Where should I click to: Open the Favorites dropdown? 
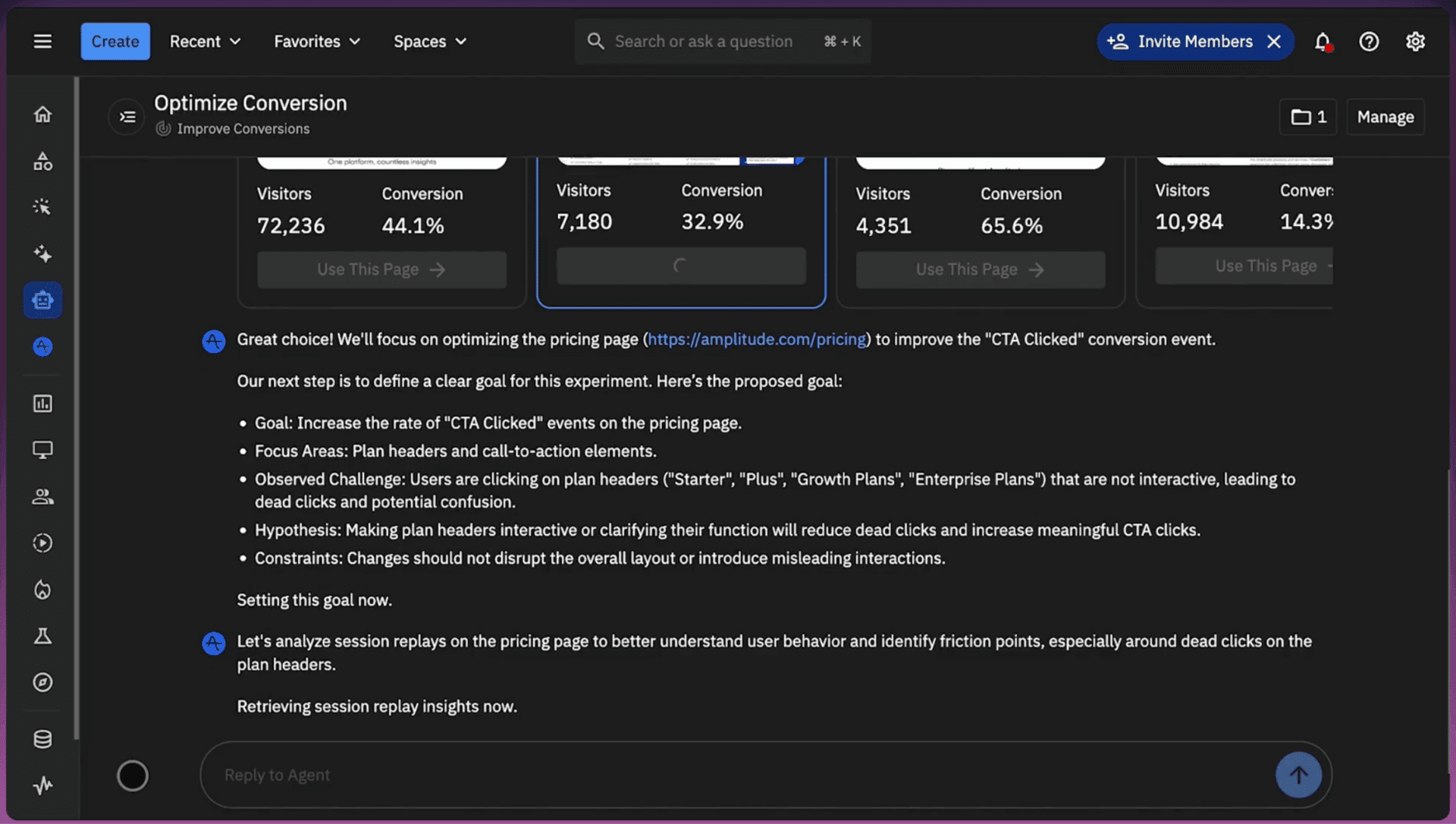[316, 42]
